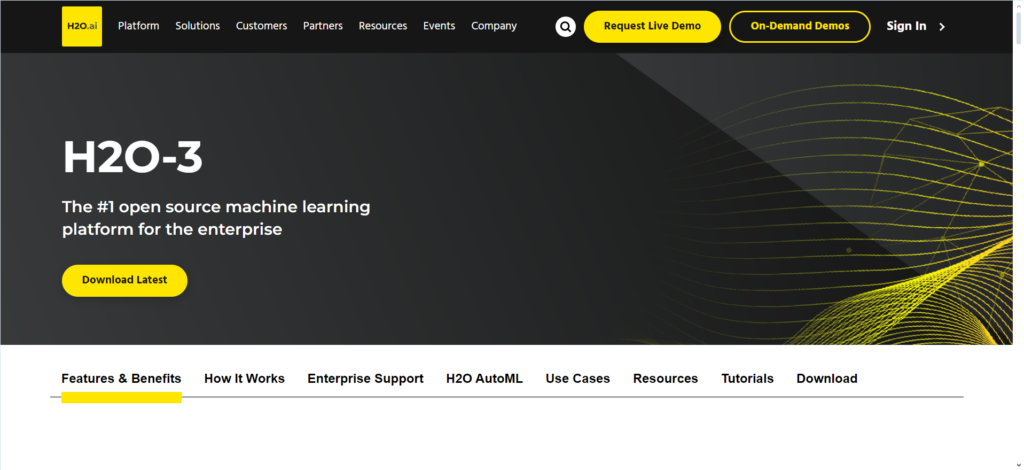Click the H2O.ai logo
This screenshot has height=470, width=1024.
click(81, 26)
